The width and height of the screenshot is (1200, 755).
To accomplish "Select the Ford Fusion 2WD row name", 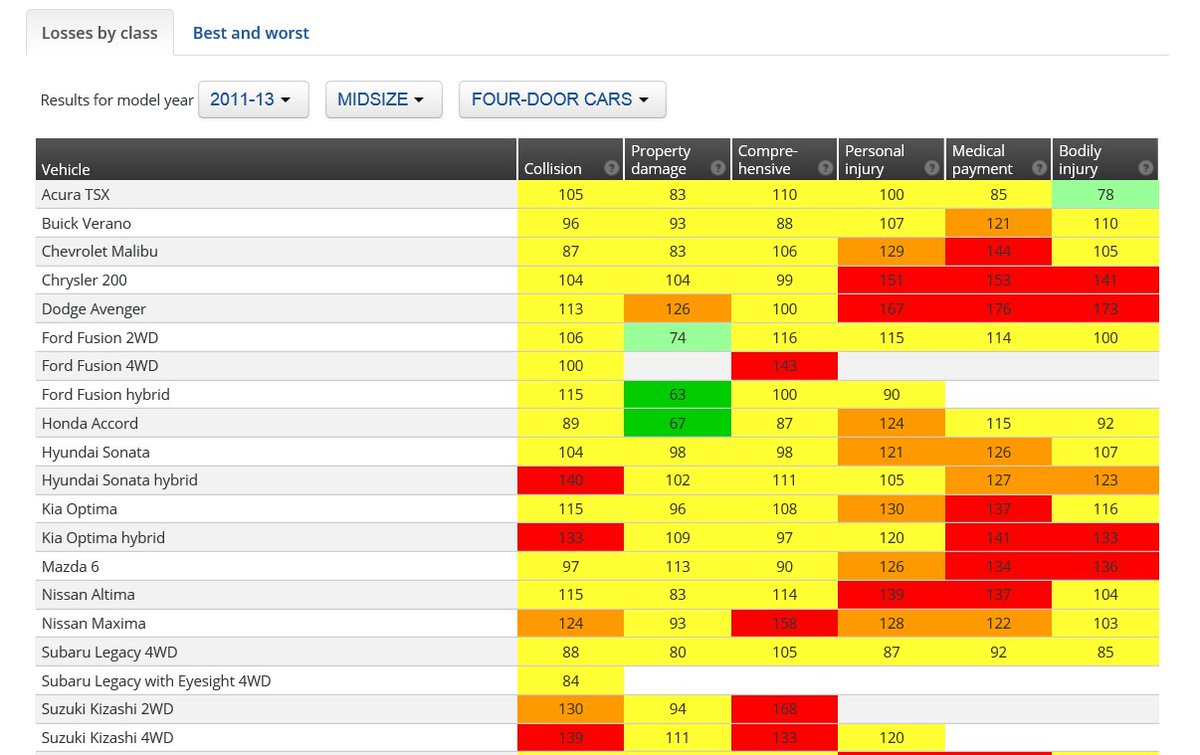I will [x=100, y=338].
